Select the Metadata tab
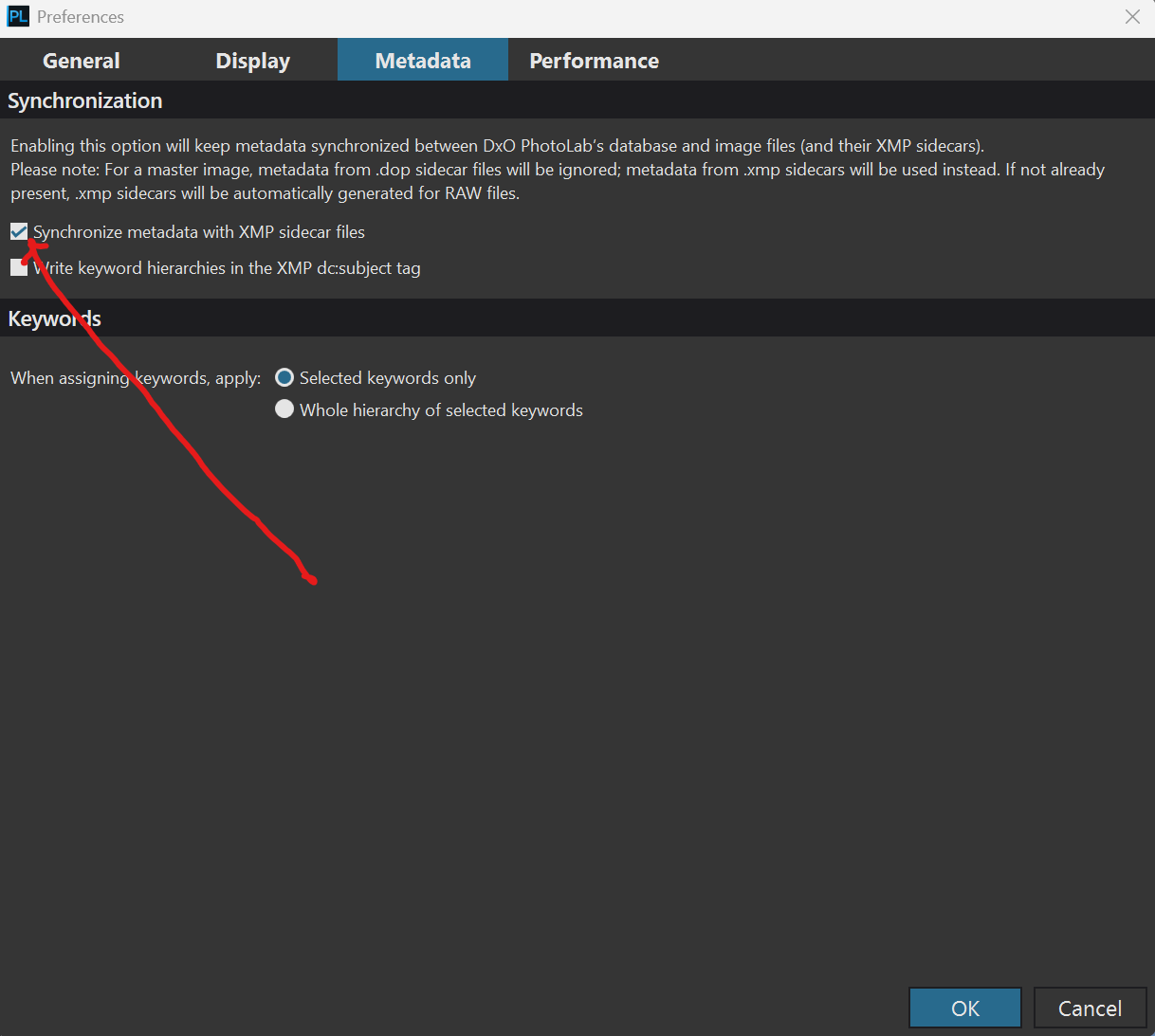Image resolution: width=1155 pixels, height=1036 pixels. pyautogui.click(x=423, y=61)
